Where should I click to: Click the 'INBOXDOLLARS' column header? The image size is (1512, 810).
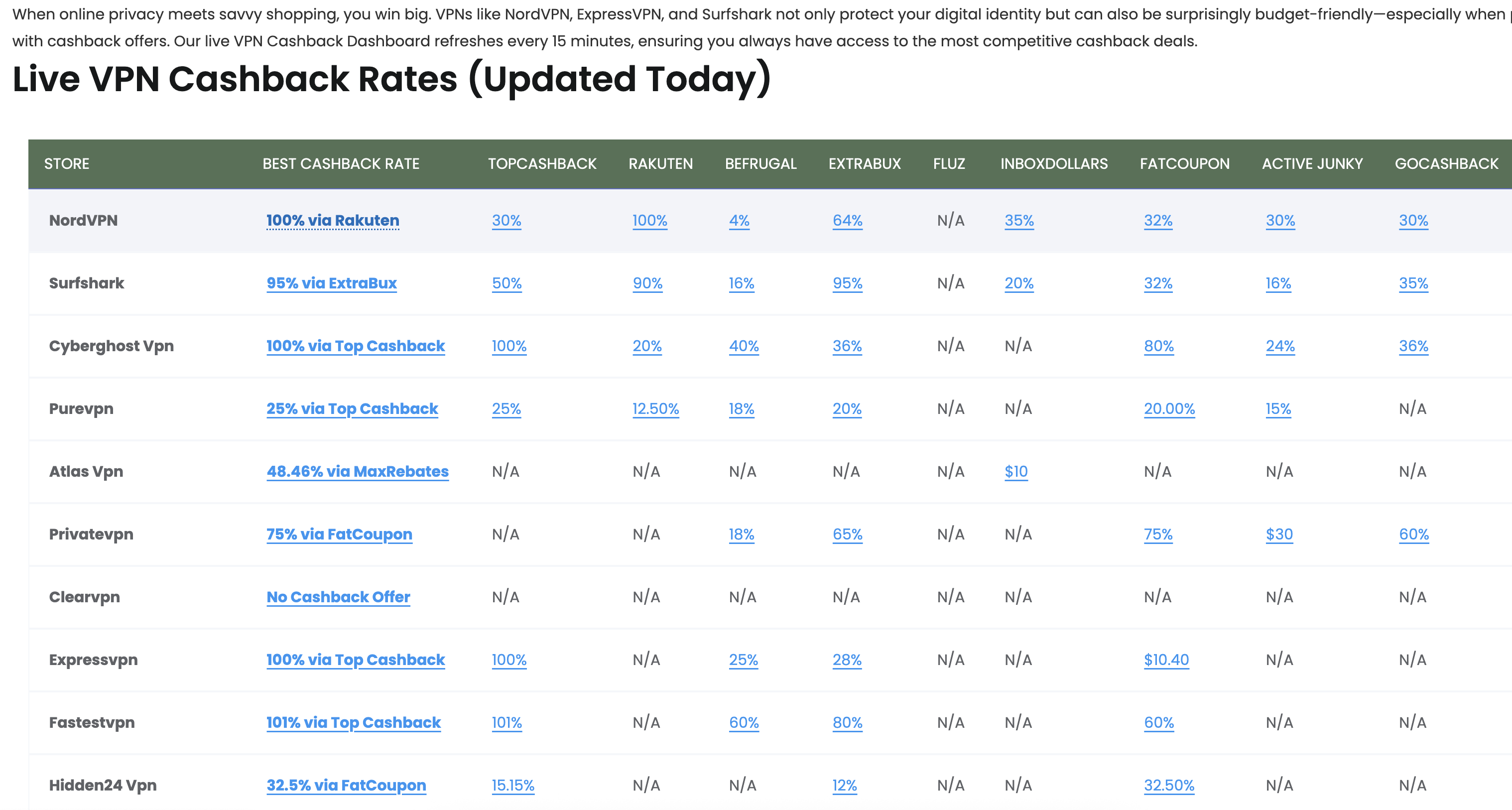pyautogui.click(x=1054, y=164)
